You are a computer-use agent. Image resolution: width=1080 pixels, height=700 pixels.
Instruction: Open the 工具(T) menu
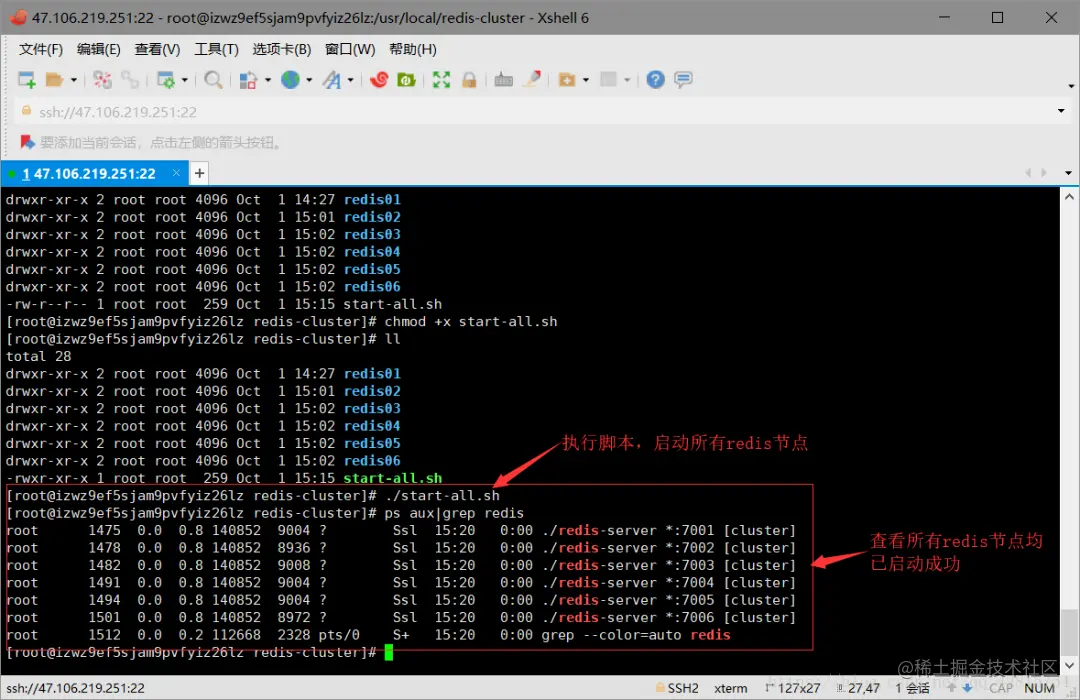(x=216, y=49)
